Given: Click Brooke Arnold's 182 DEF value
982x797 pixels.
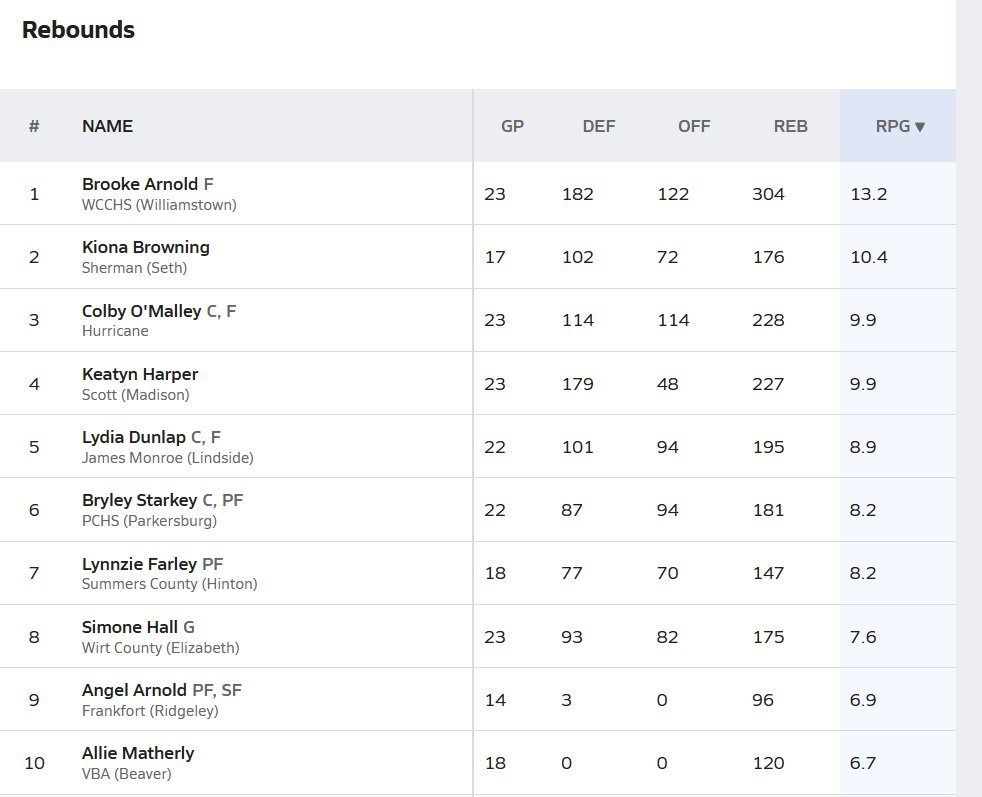Looking at the screenshot, I should [x=577, y=194].
